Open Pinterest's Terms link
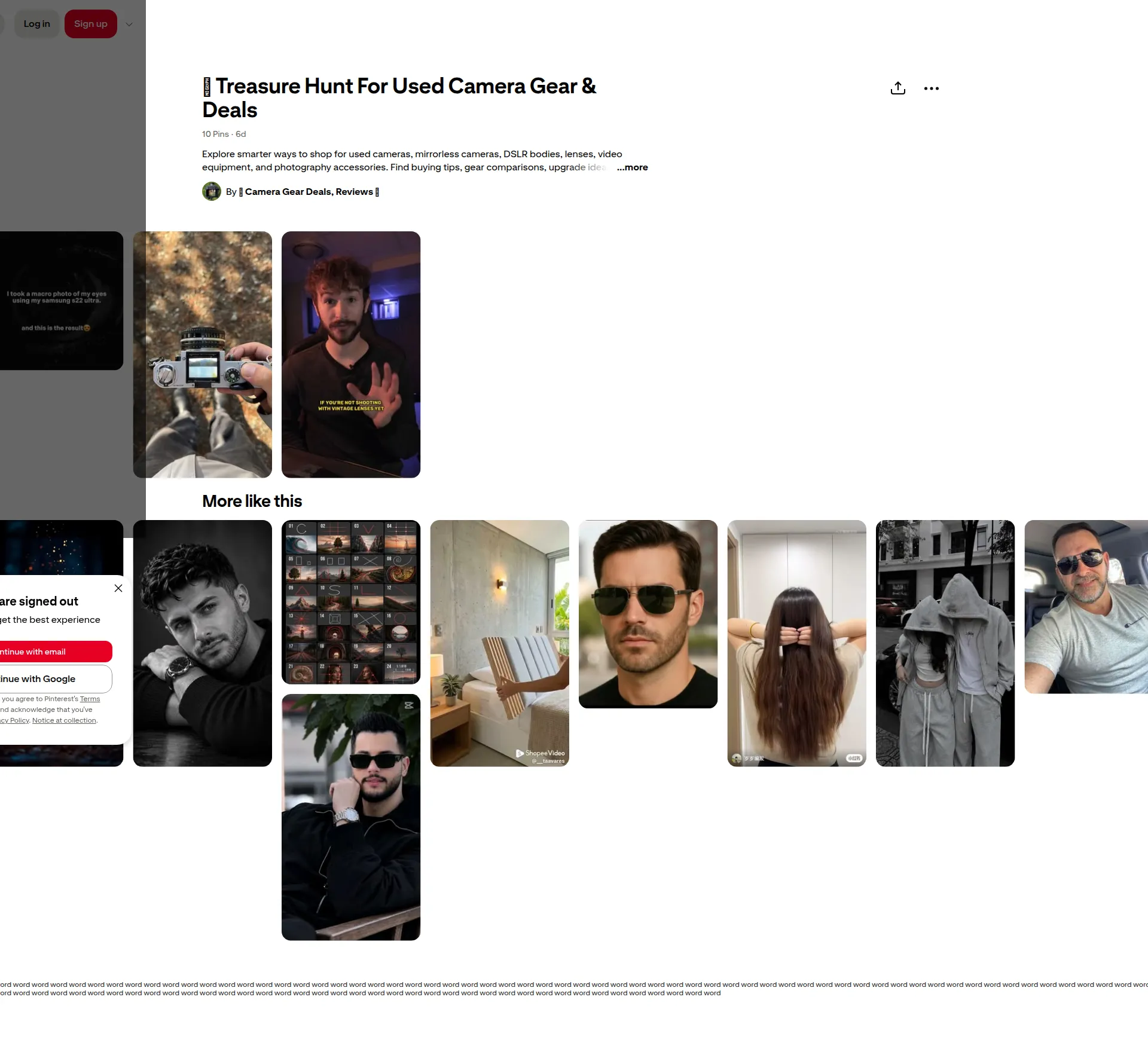 (x=90, y=699)
